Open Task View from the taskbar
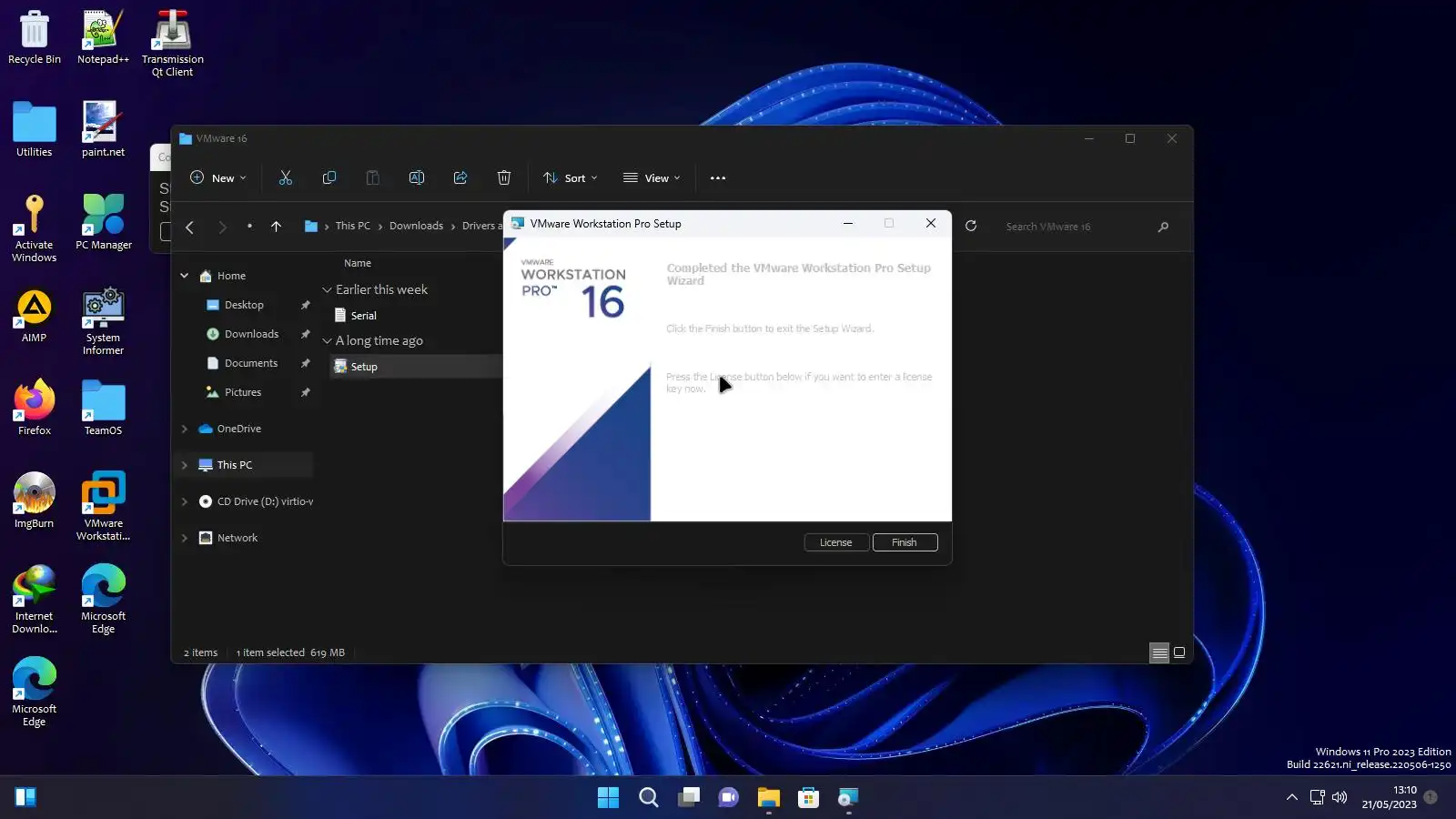Screen dimensions: 1456x819 coord(689,798)
